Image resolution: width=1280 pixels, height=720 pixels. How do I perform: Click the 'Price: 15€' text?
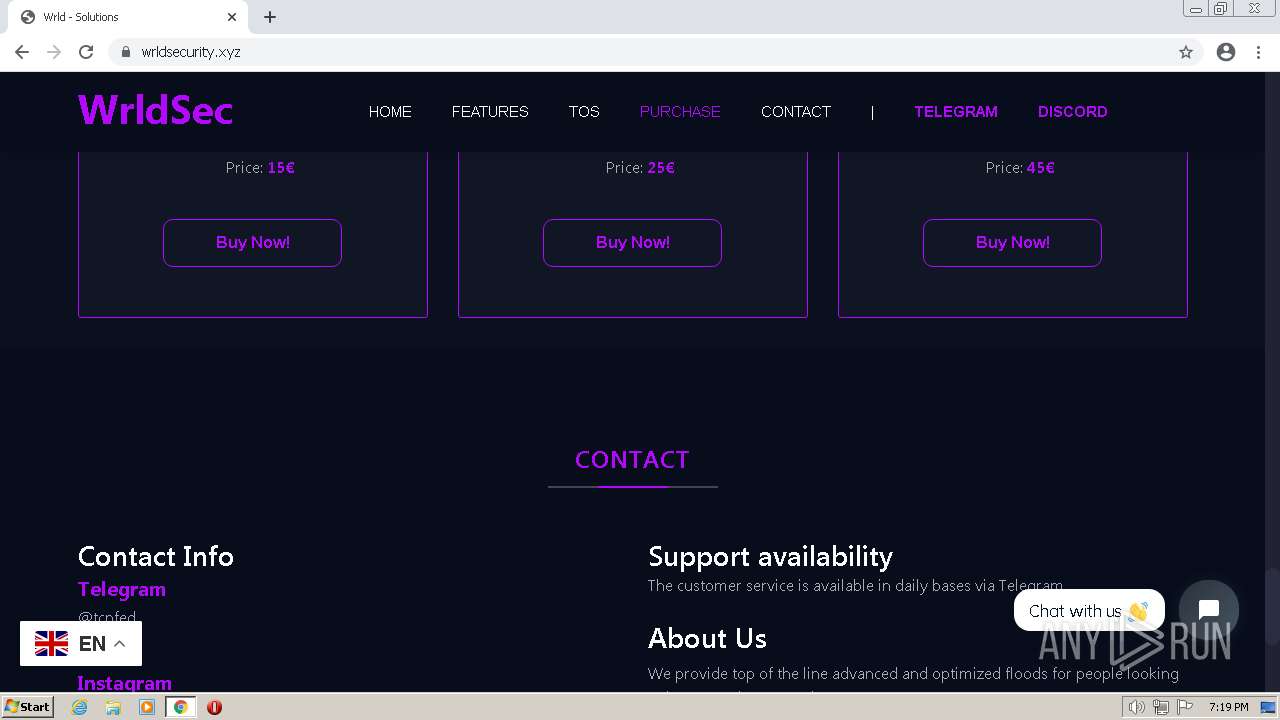click(260, 168)
